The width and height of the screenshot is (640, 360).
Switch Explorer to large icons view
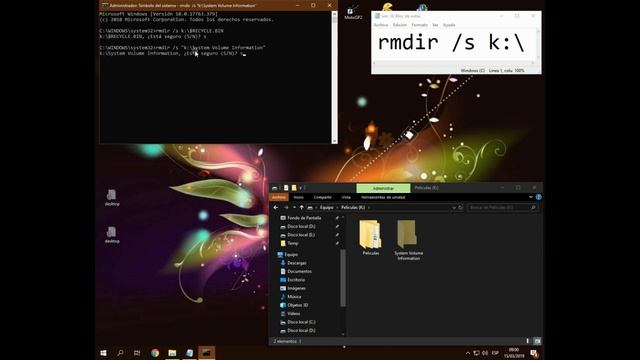click(x=537, y=341)
